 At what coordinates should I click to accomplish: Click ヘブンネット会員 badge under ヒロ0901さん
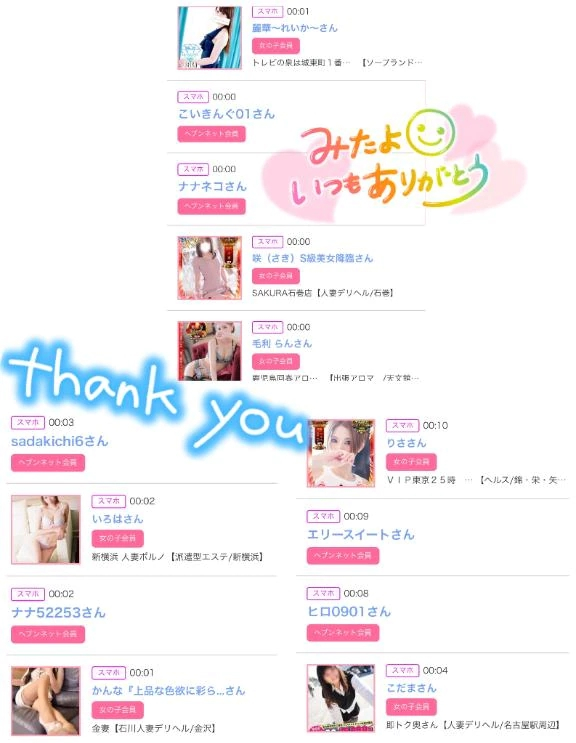[343, 633]
